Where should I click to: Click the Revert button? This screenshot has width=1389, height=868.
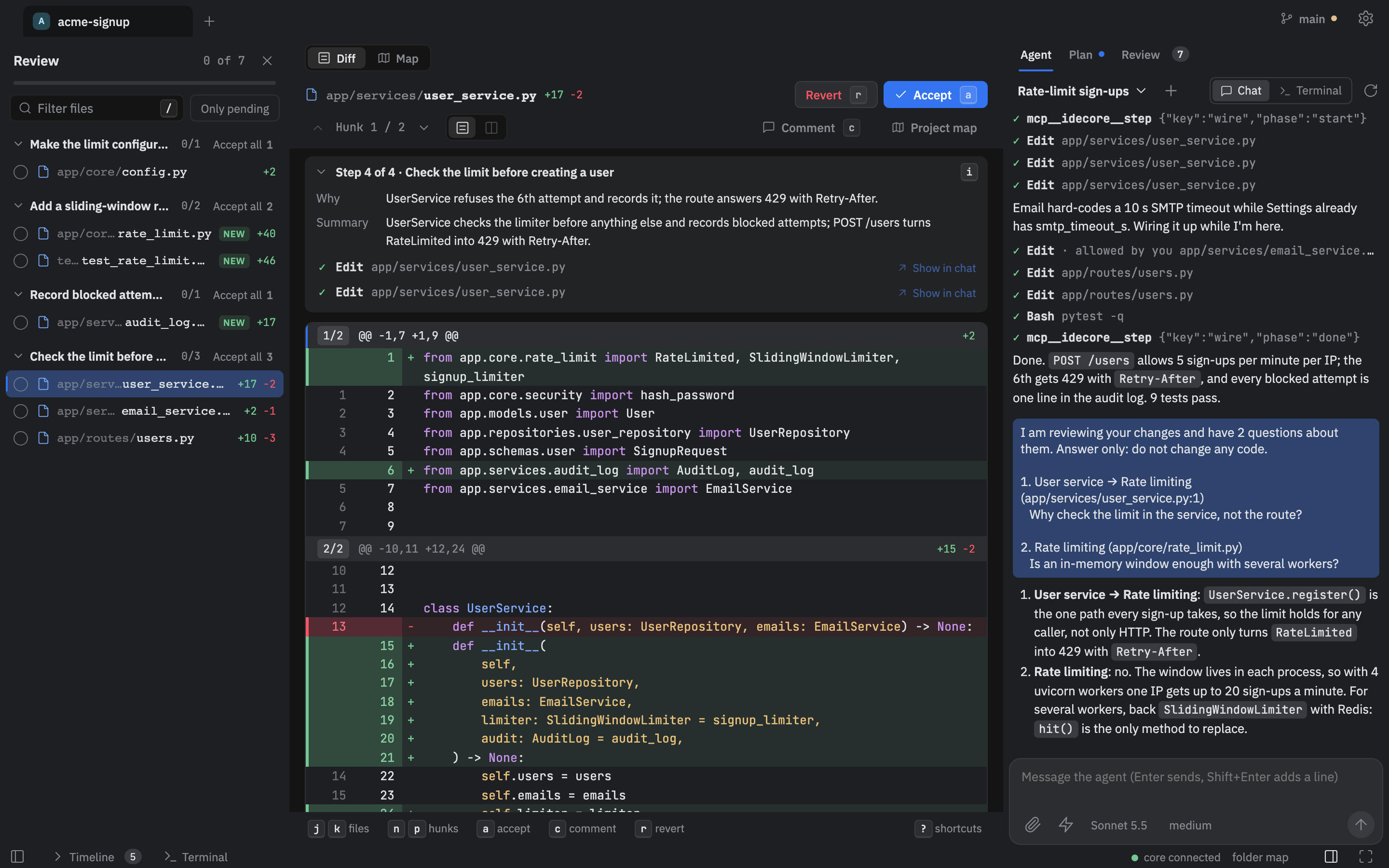tap(836, 95)
